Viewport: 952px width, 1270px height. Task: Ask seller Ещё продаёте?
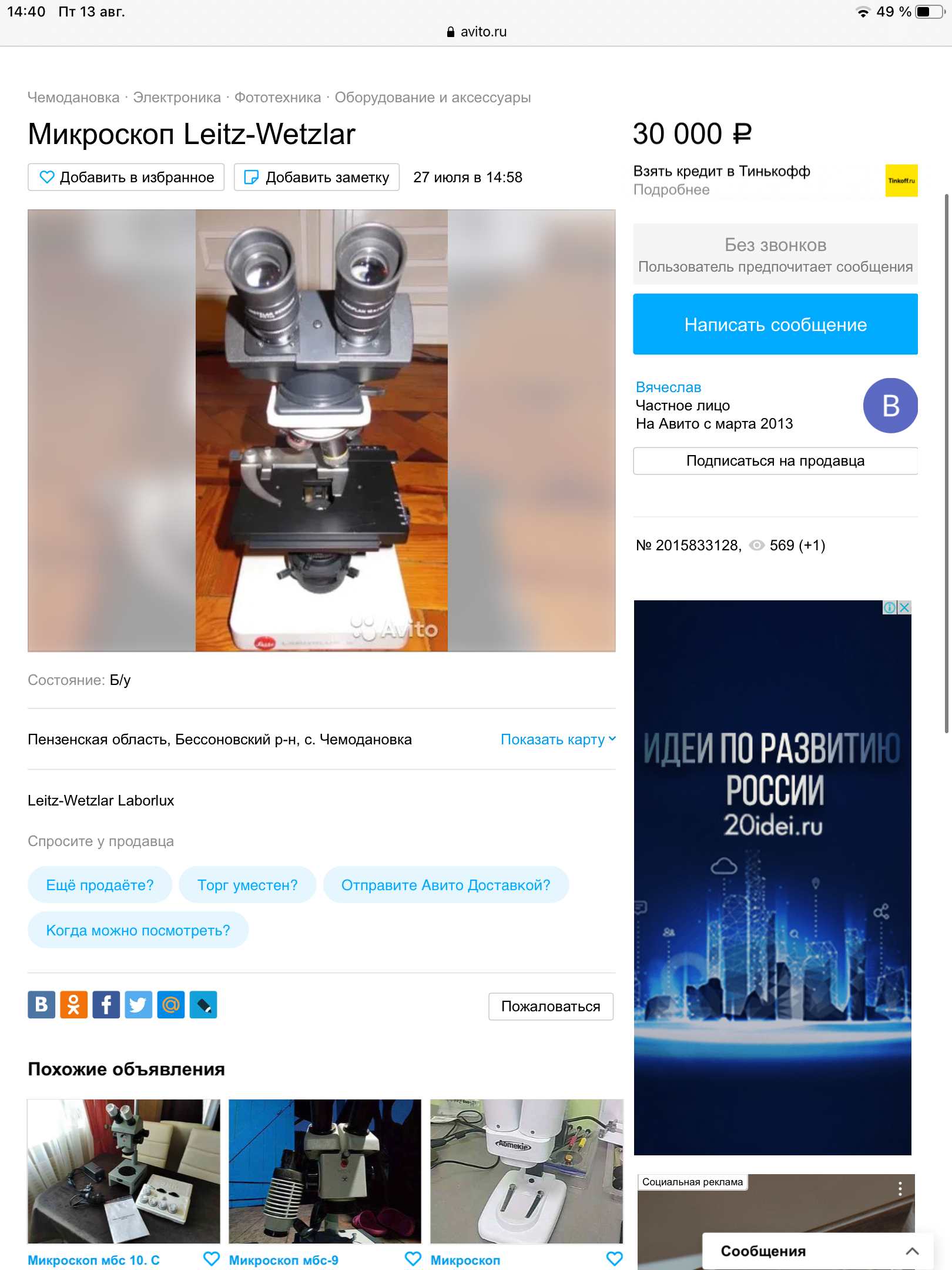pos(100,885)
